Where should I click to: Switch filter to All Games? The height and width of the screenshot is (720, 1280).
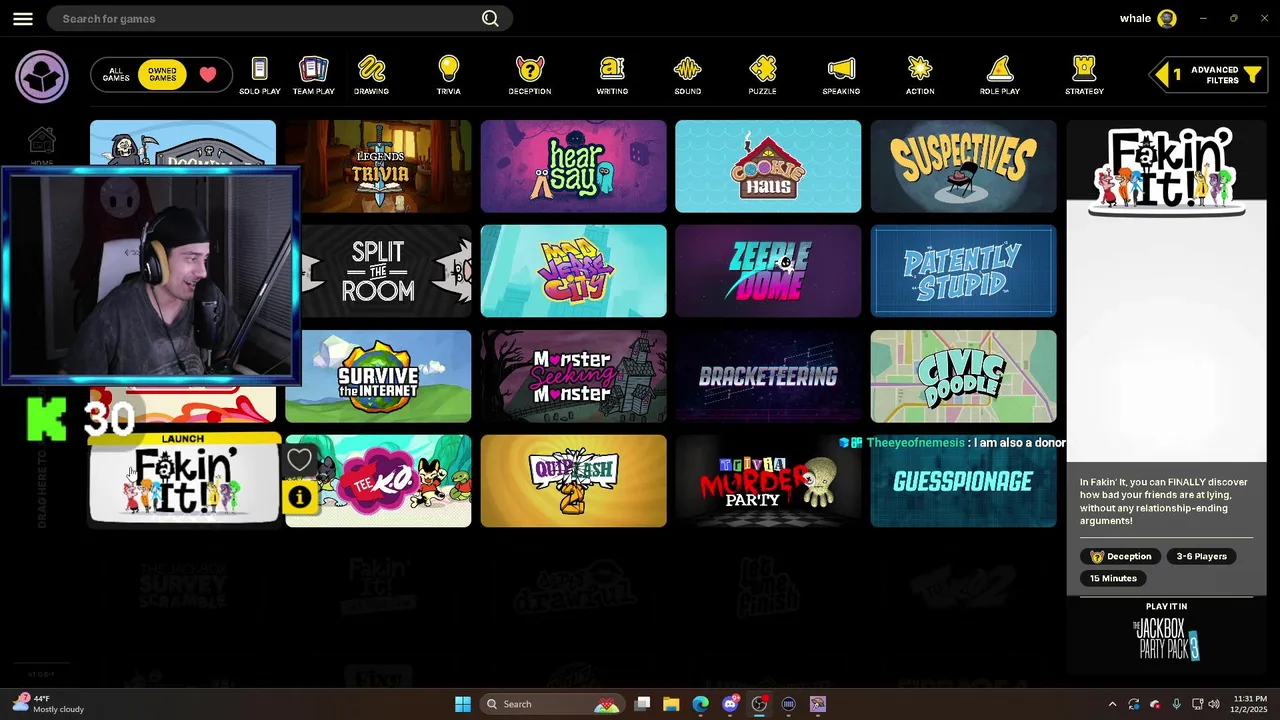(116, 75)
